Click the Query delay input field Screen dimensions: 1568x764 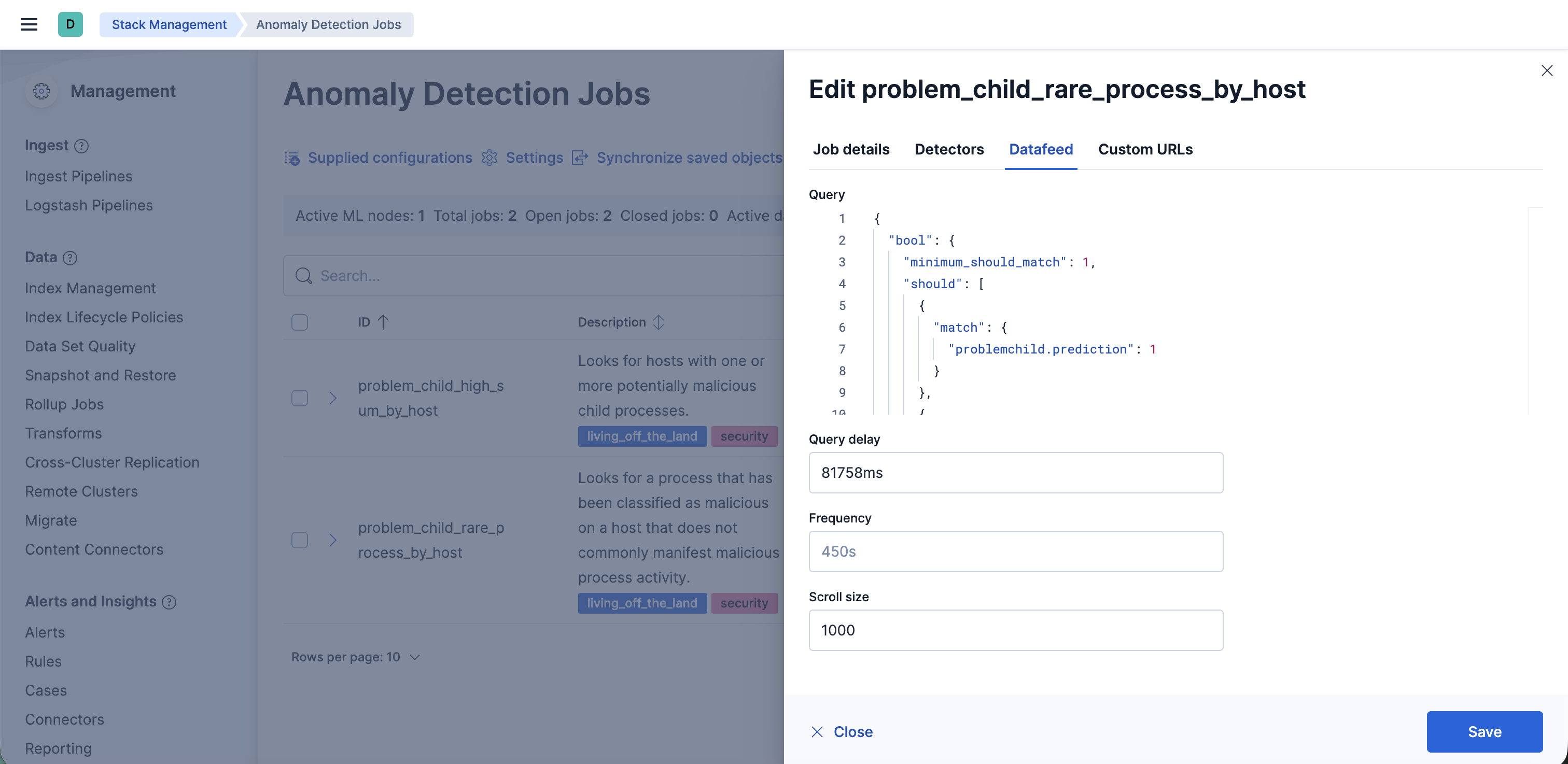(x=1015, y=473)
